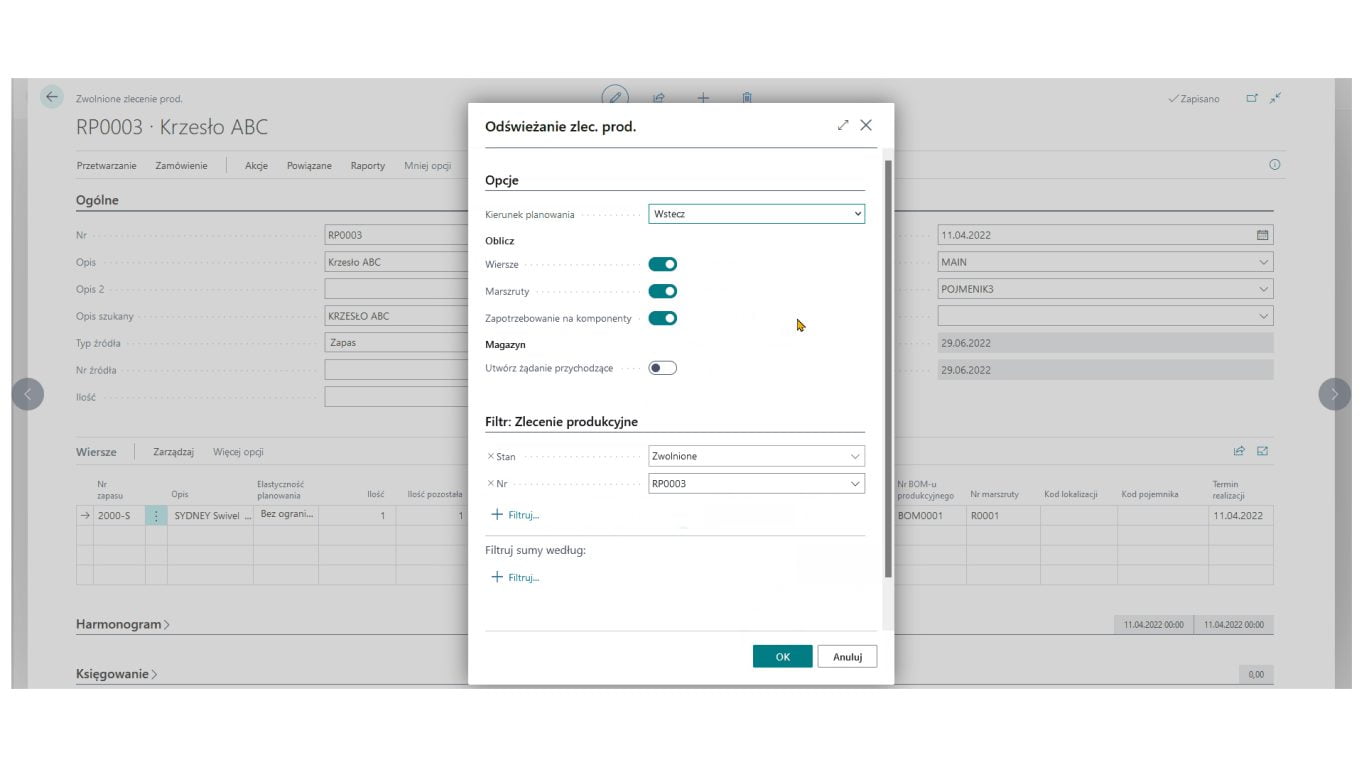1364x767 pixels.
Task: Click share icon in Wiersze section
Action: [x=1239, y=451]
